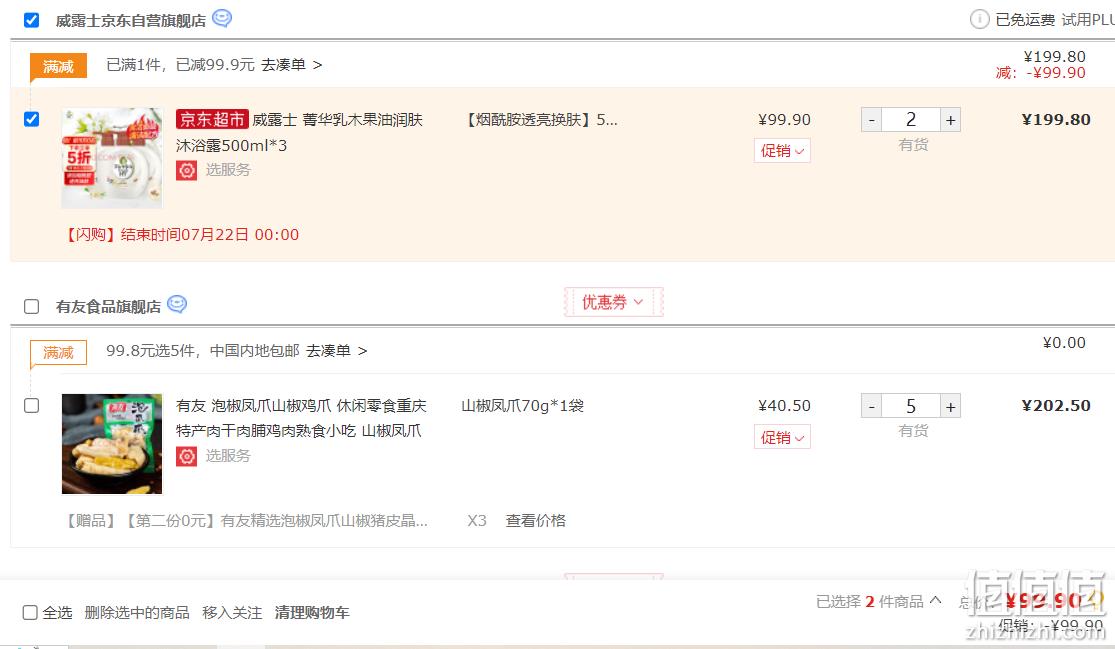Image resolution: width=1115 pixels, height=649 pixels.
Task: Click quantity field showing 2
Action: 911,120
